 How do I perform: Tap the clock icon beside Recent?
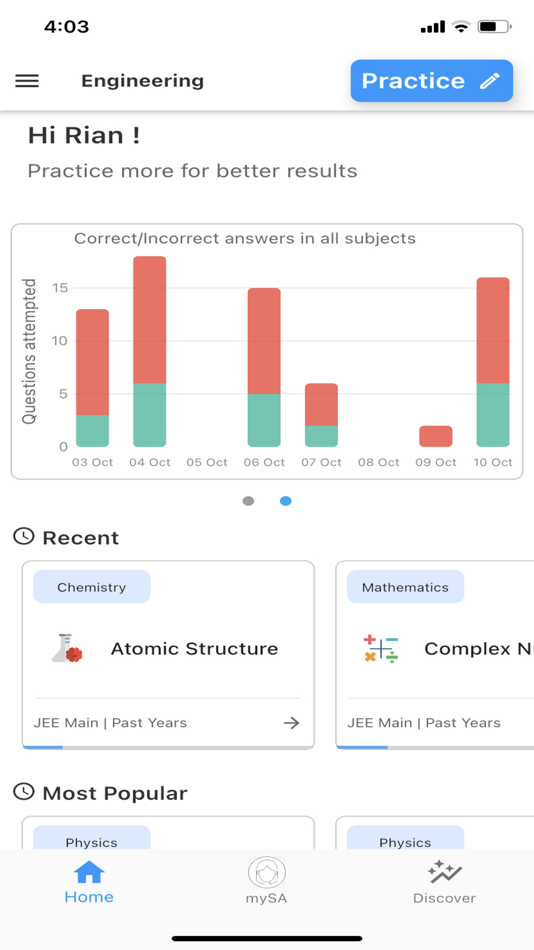[x=24, y=537]
